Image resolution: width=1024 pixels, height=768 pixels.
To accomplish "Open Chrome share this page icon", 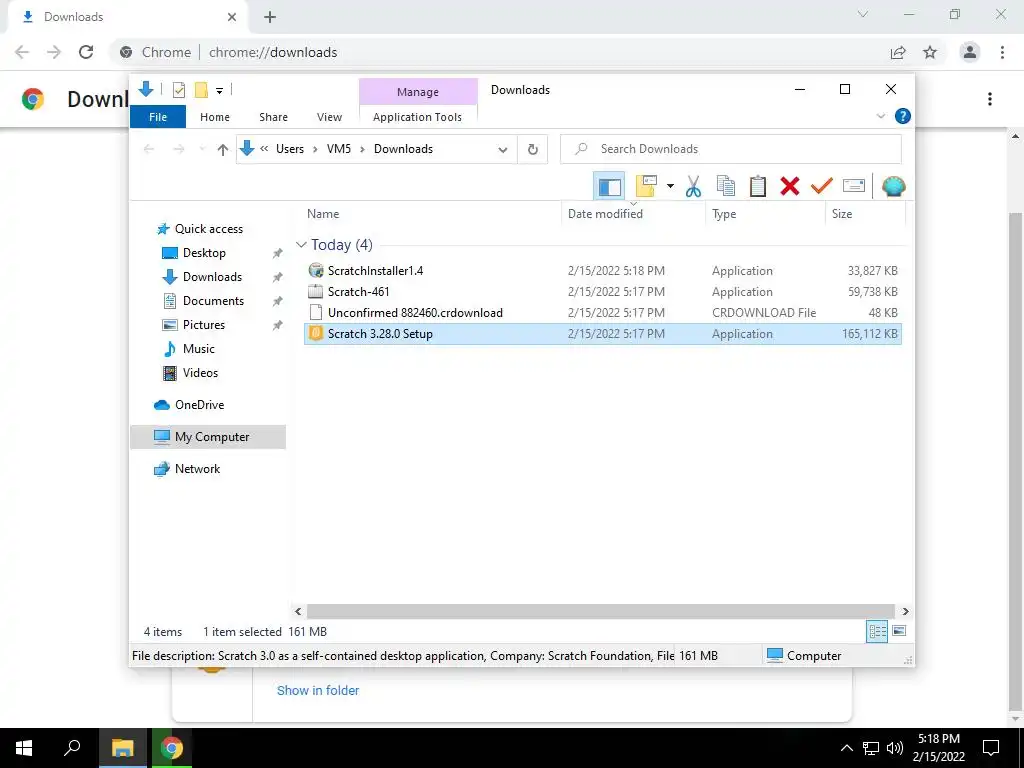I will click(899, 52).
